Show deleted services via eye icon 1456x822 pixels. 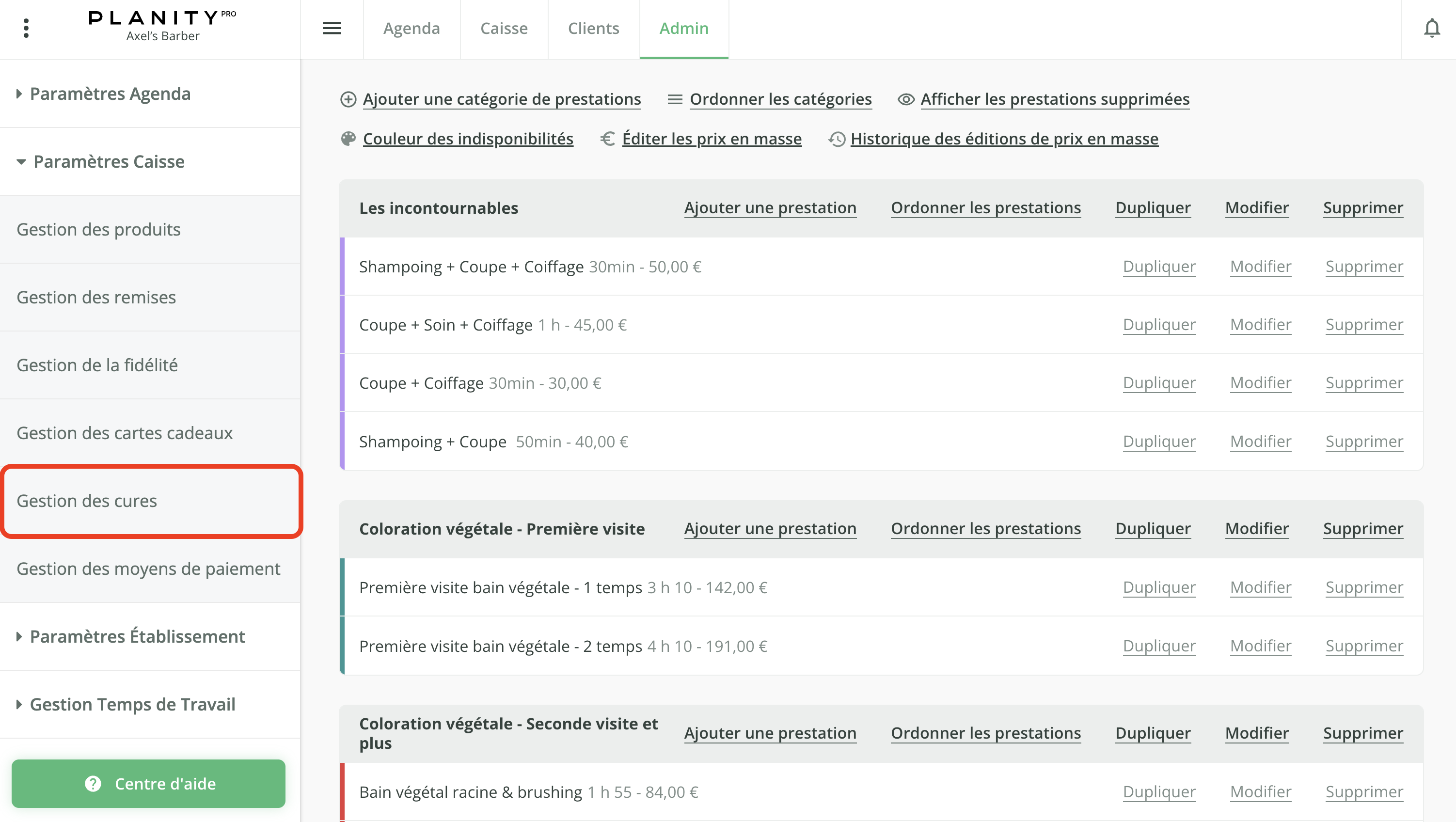tap(906, 99)
